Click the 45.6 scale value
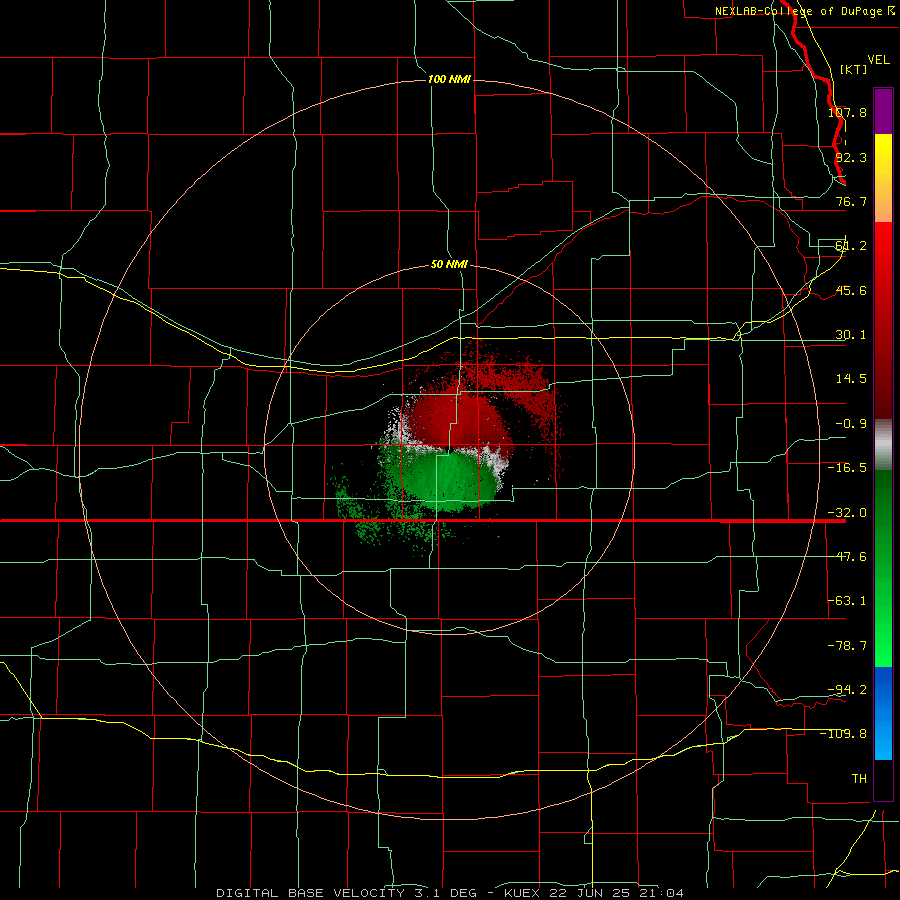Viewport: 900px width, 900px height. click(851, 290)
